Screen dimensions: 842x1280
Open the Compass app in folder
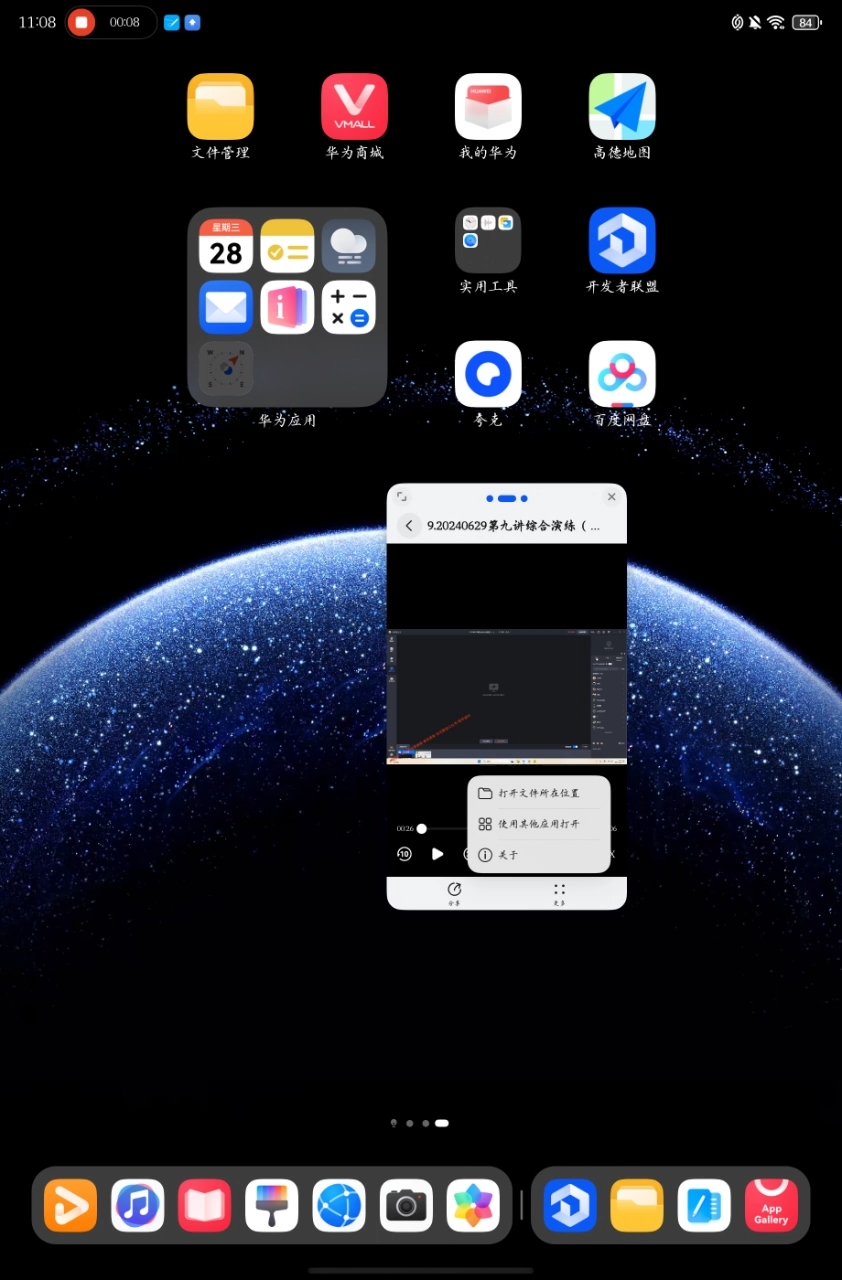(226, 368)
